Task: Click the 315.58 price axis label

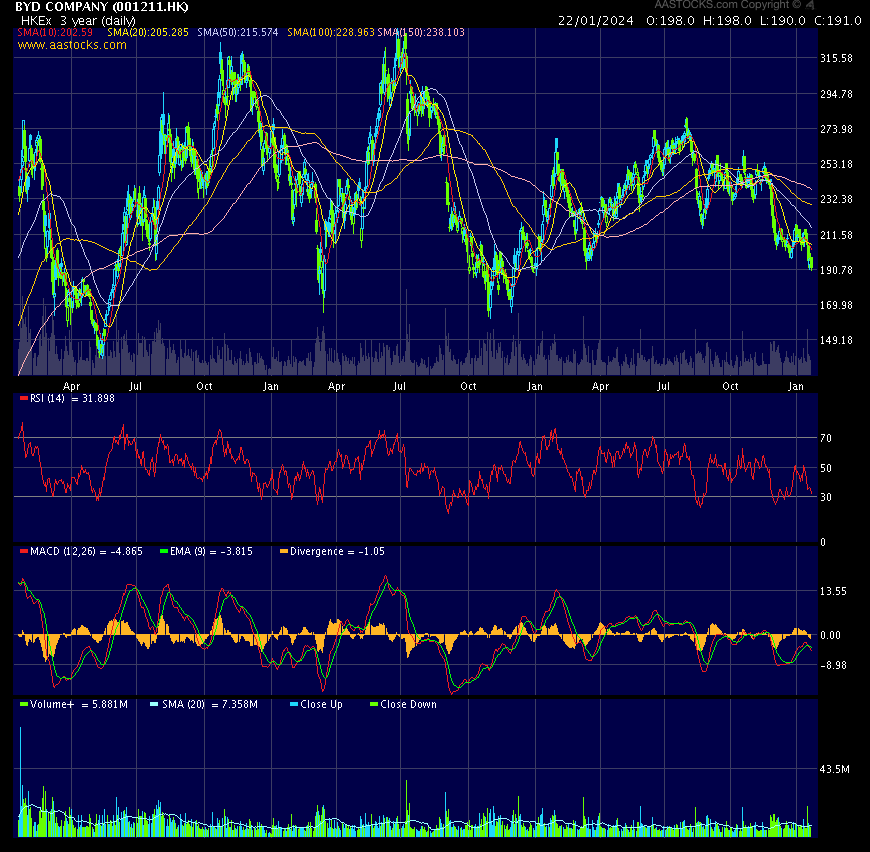Action: 836,58
